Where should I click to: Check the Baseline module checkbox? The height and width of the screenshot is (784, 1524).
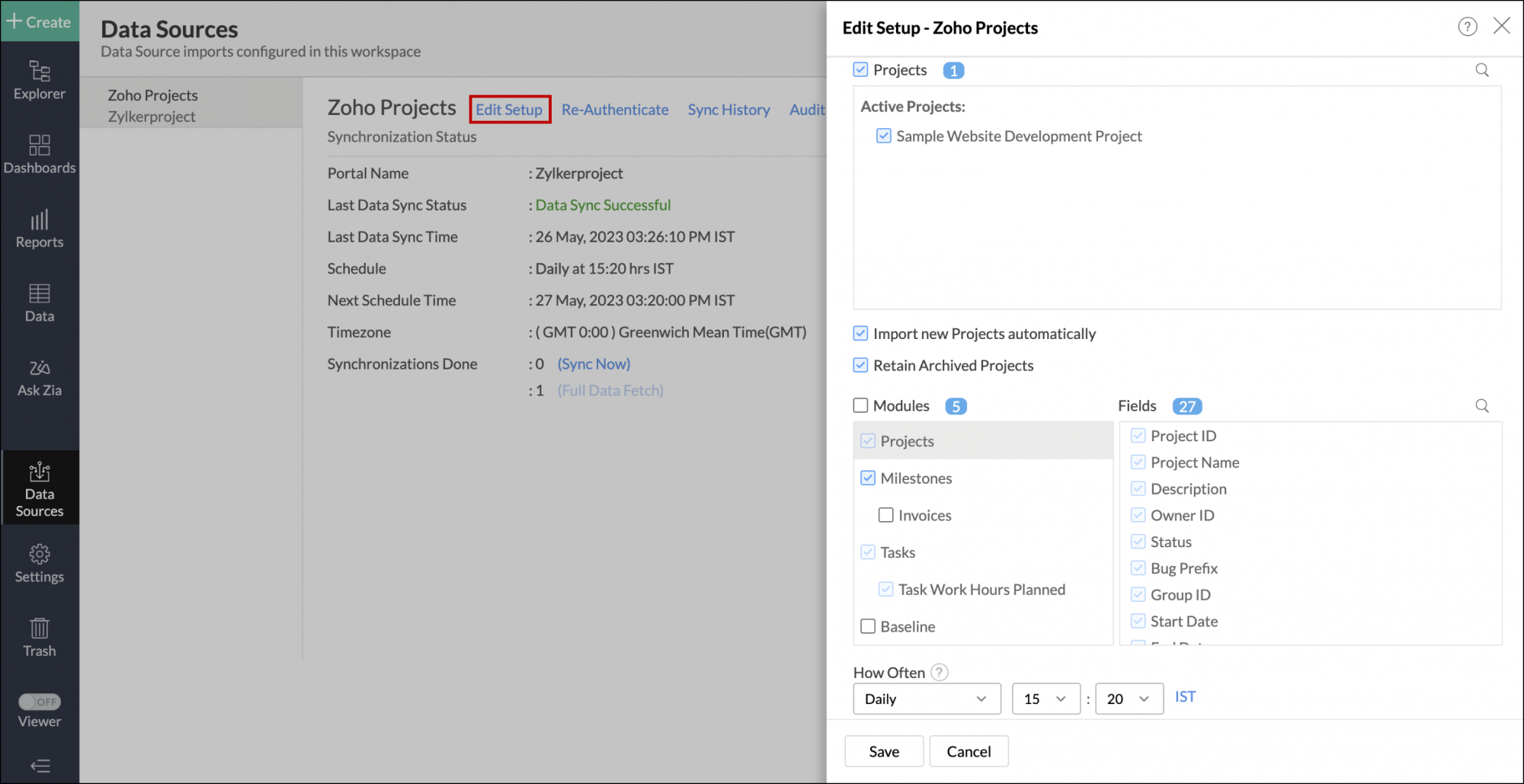click(x=868, y=626)
